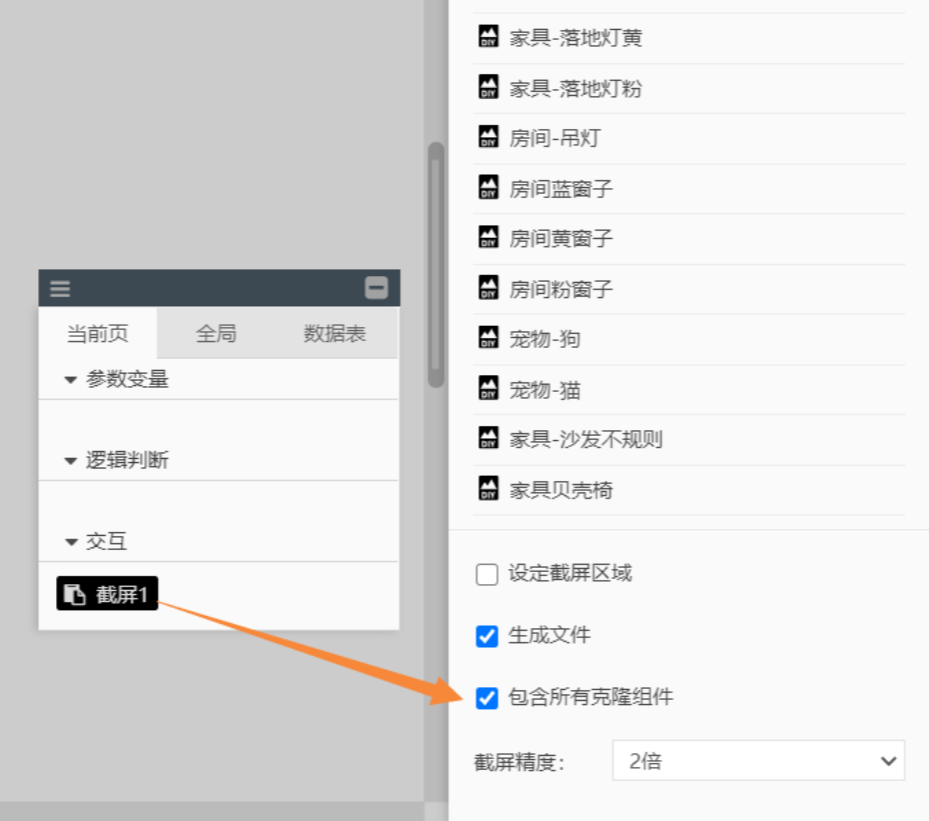Click the minimize icon on floating panel
This screenshot has width=929, height=821.
tap(376, 288)
